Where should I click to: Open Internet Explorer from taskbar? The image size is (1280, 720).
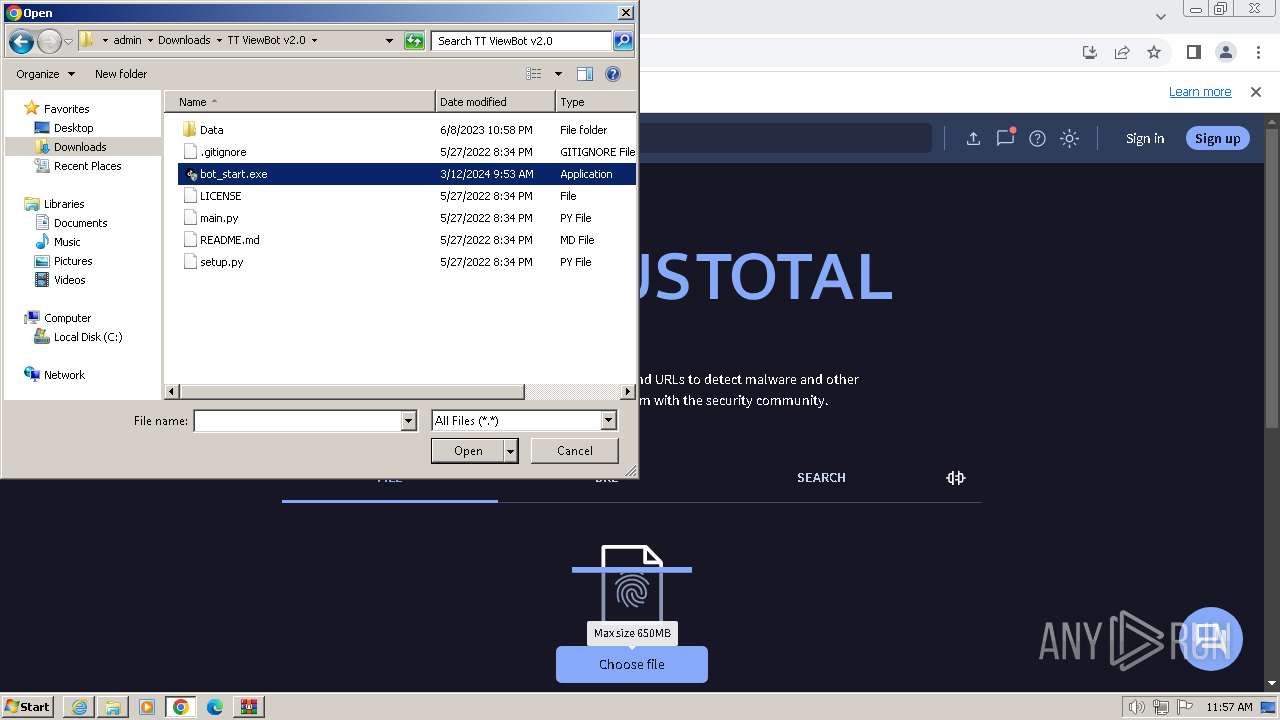tap(79, 707)
